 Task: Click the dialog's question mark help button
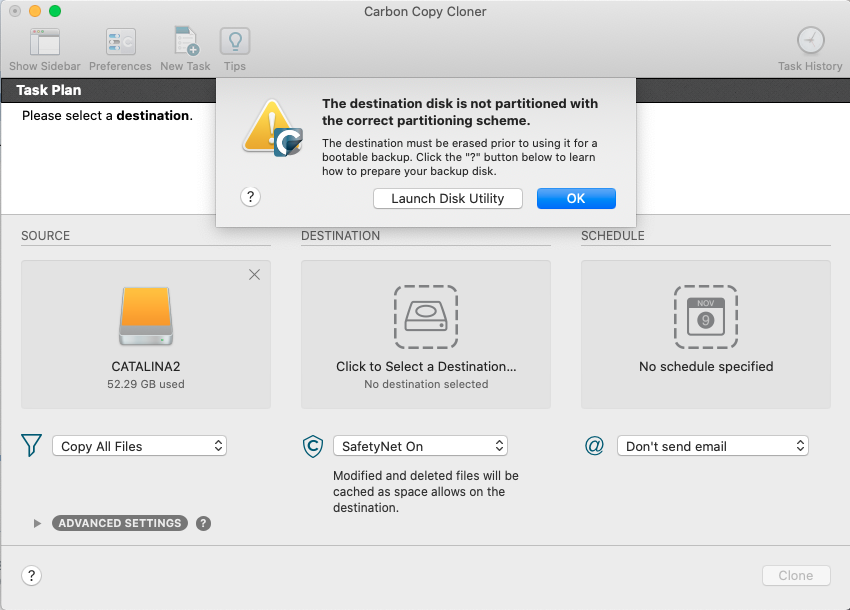250,196
